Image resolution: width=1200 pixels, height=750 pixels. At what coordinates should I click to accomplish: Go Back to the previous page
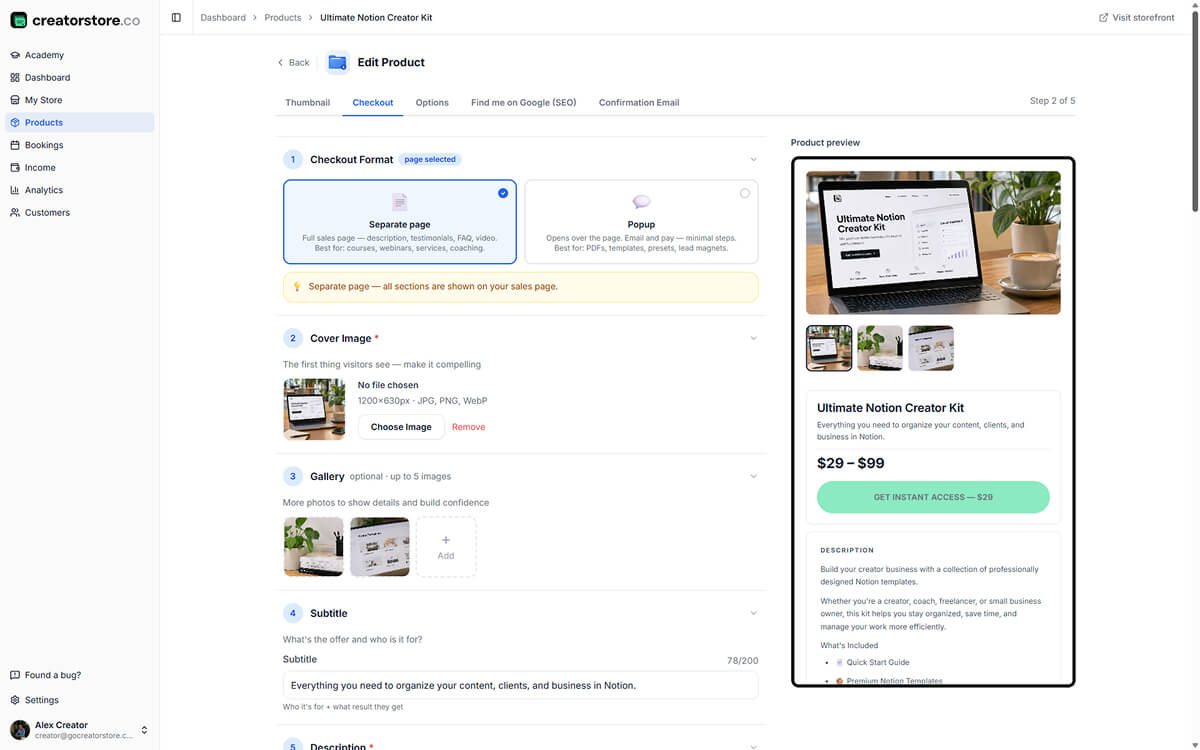294,62
